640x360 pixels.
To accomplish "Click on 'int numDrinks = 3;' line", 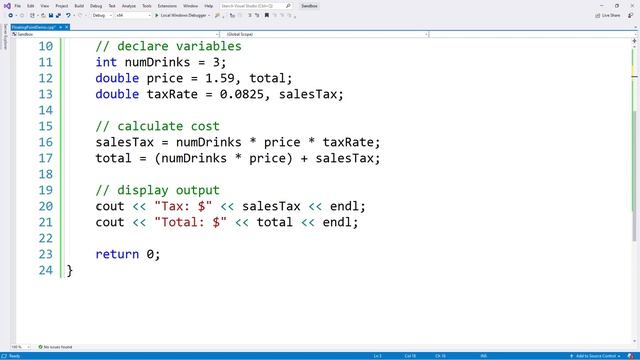I will coord(161,62).
